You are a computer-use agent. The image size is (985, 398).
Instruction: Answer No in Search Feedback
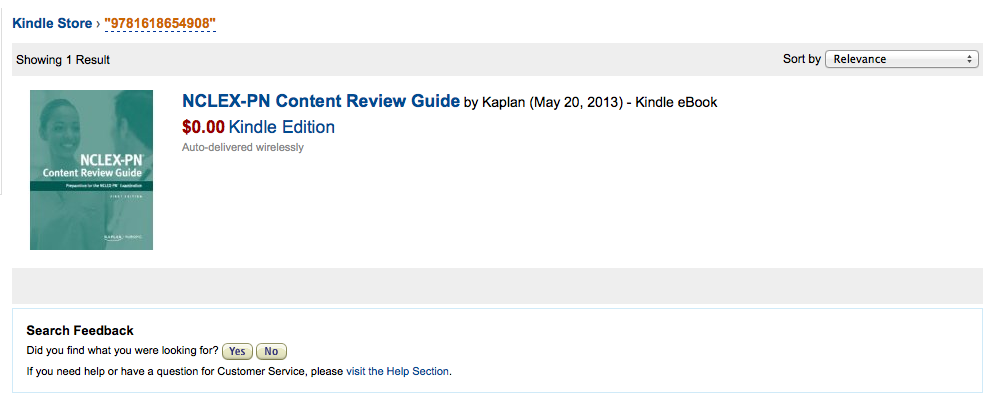[271, 352]
